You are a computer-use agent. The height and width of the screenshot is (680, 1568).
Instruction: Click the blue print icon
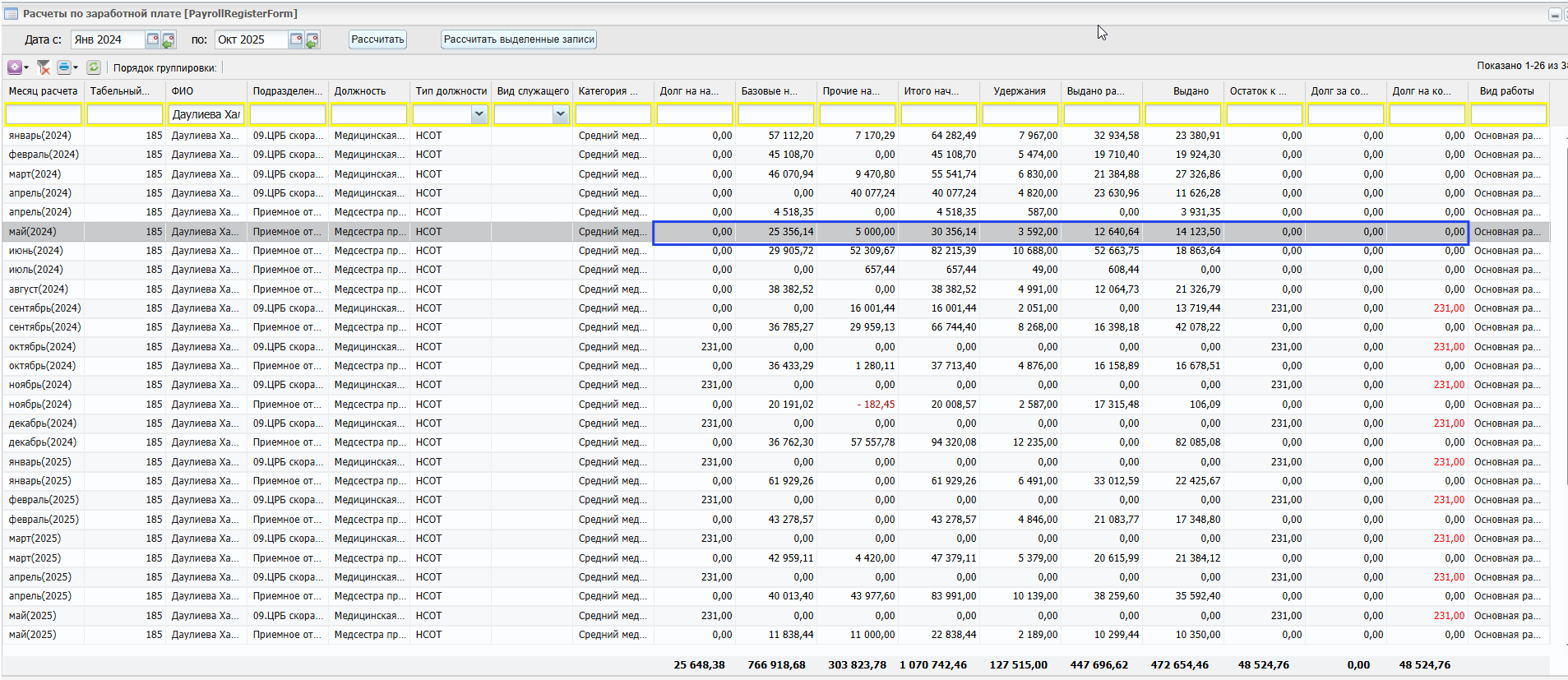pyautogui.click(x=63, y=67)
